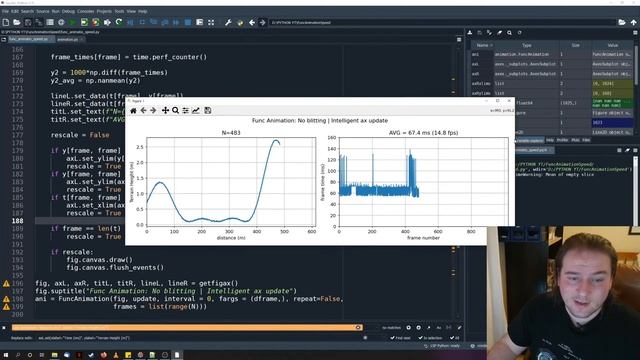This screenshot has width=640, height=360.
Task: Select the Pan tool in Figure window
Action: click(165, 111)
